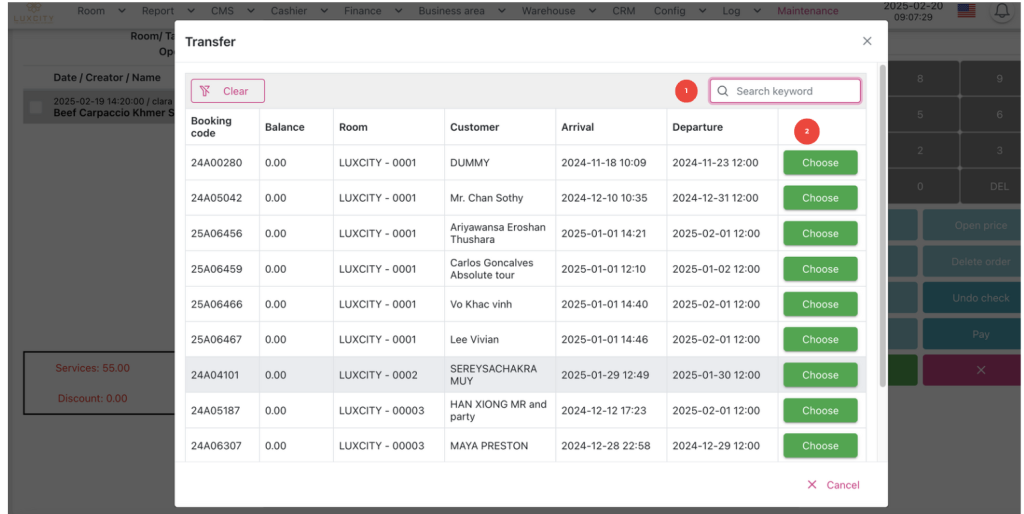Viewport: 1024px width, 514px height.
Task: Choose booking for MAYA PRESTON
Action: (x=820, y=446)
